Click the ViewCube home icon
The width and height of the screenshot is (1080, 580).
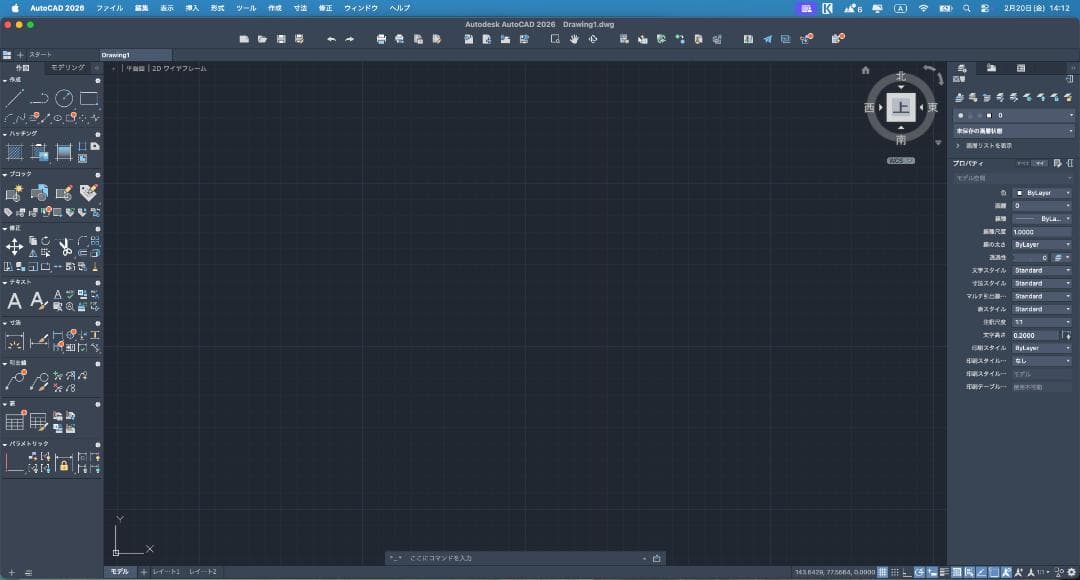[866, 70]
